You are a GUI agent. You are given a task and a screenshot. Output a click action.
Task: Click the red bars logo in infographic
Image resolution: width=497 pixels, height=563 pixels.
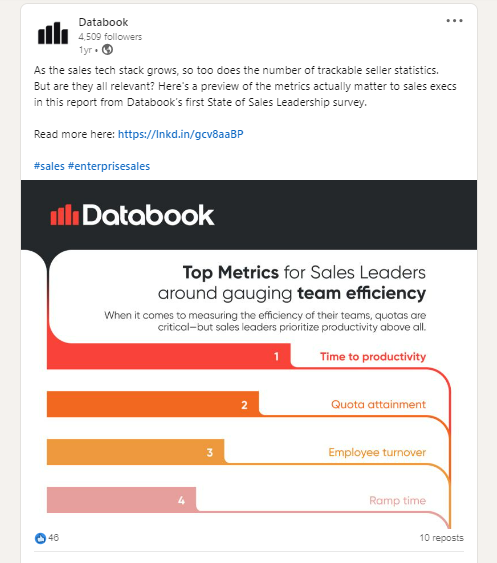(65, 215)
